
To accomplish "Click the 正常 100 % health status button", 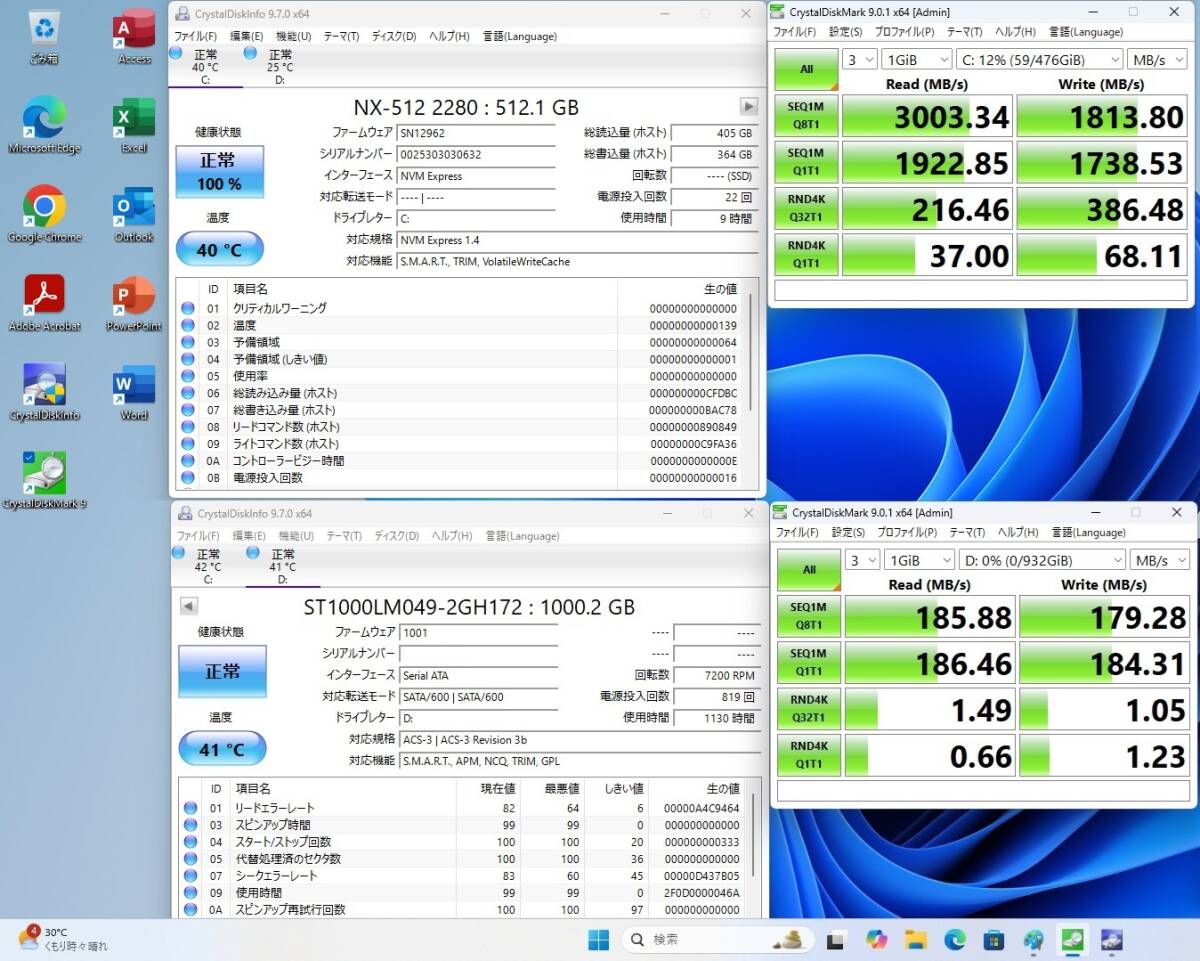I will [219, 171].
